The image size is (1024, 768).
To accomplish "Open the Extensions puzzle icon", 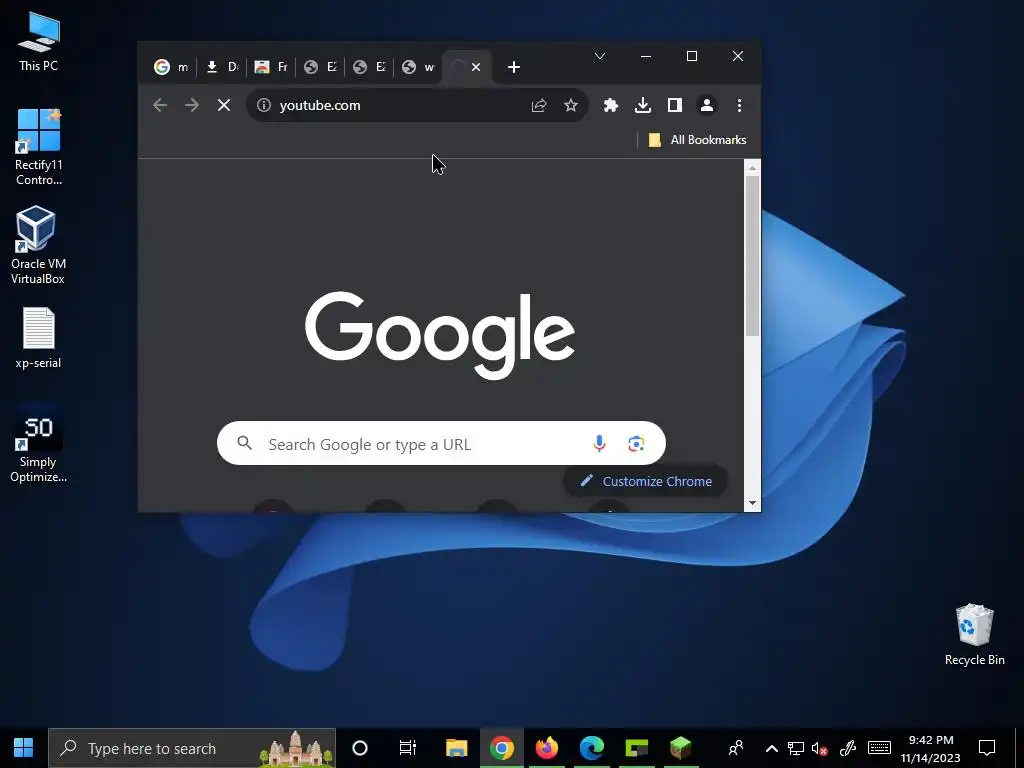I will pos(611,105).
